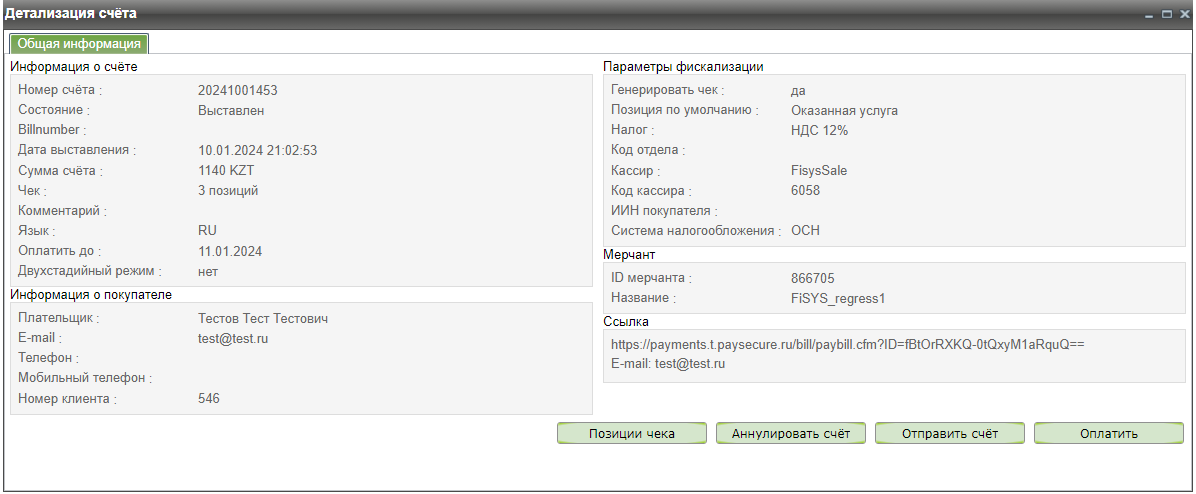Switch to the Общая информация tab
The height and width of the screenshot is (494, 1196).
click(79, 43)
